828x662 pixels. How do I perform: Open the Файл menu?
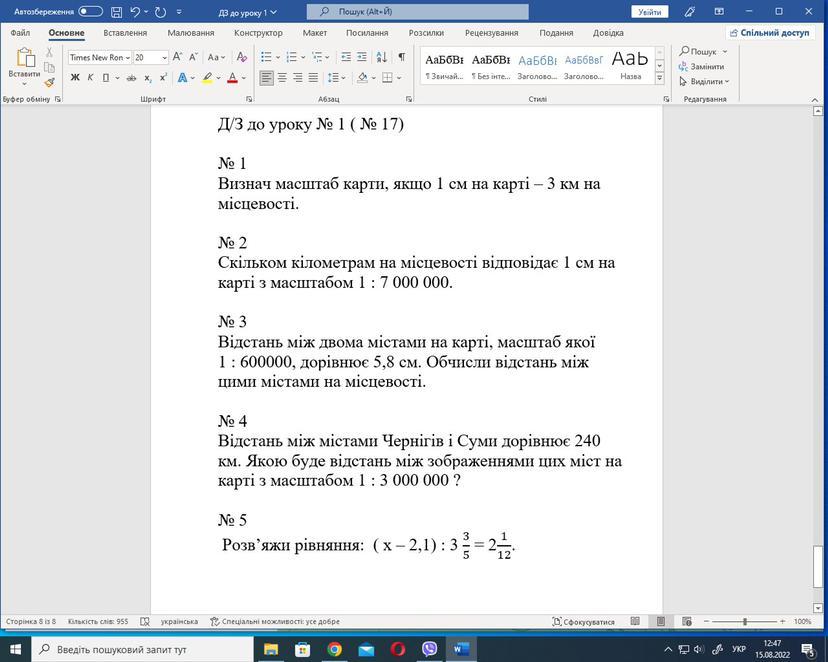(20, 33)
